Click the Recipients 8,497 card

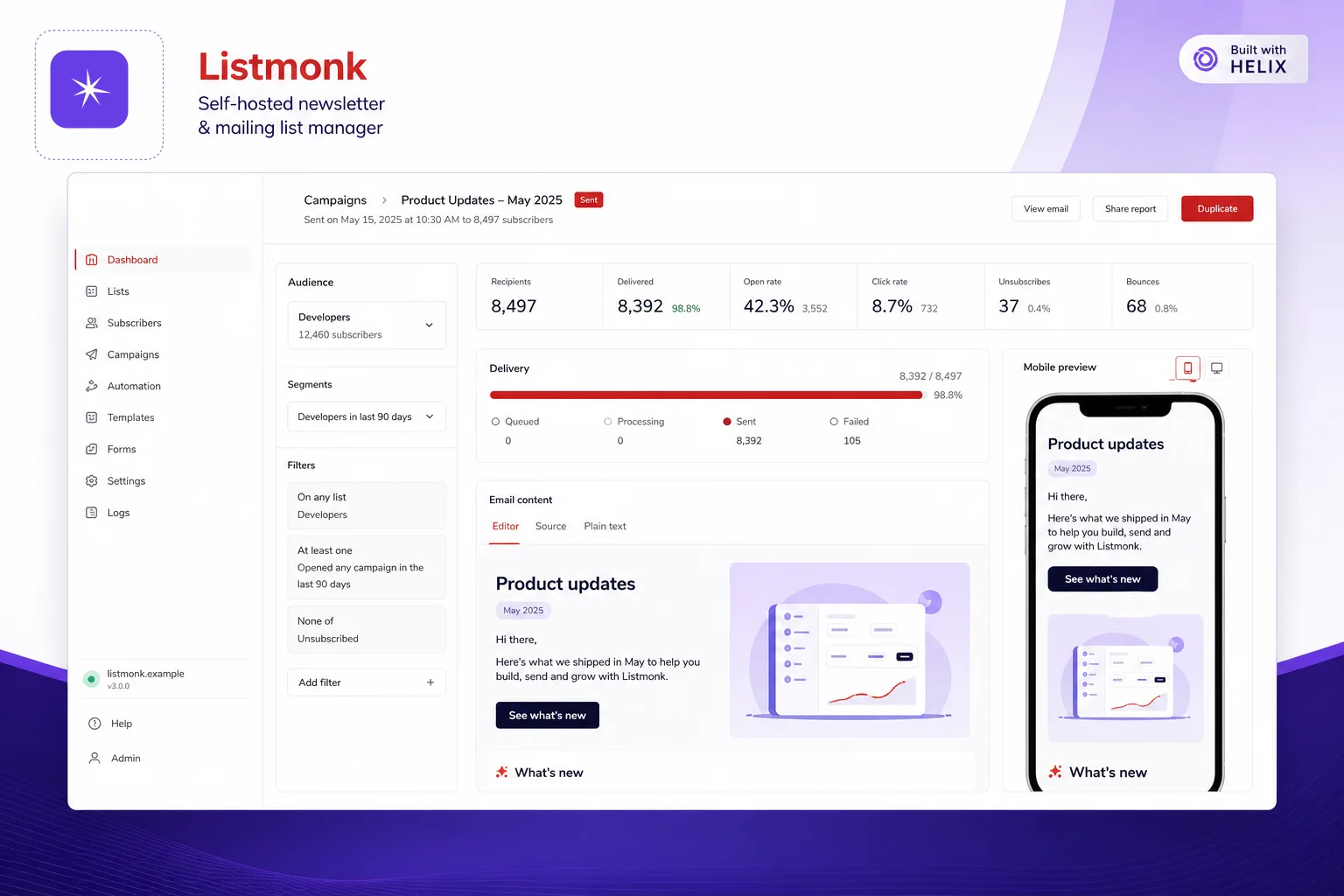(539, 297)
